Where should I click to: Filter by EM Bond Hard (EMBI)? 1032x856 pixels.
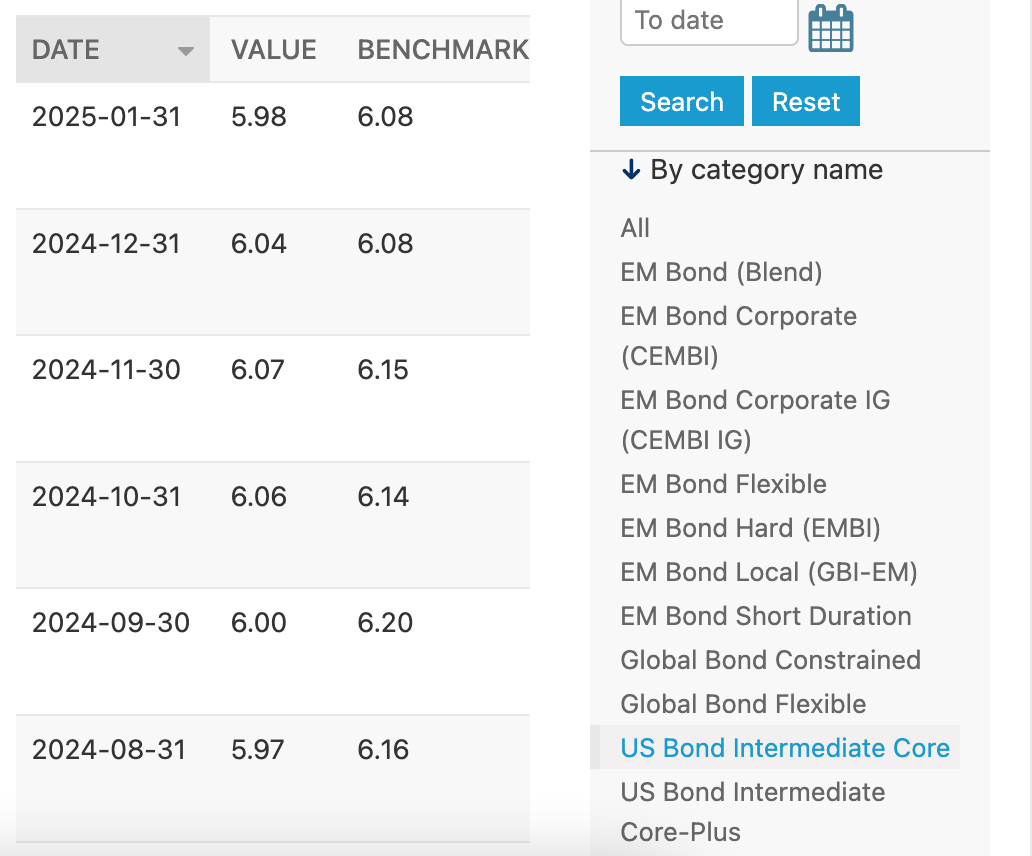coord(750,528)
